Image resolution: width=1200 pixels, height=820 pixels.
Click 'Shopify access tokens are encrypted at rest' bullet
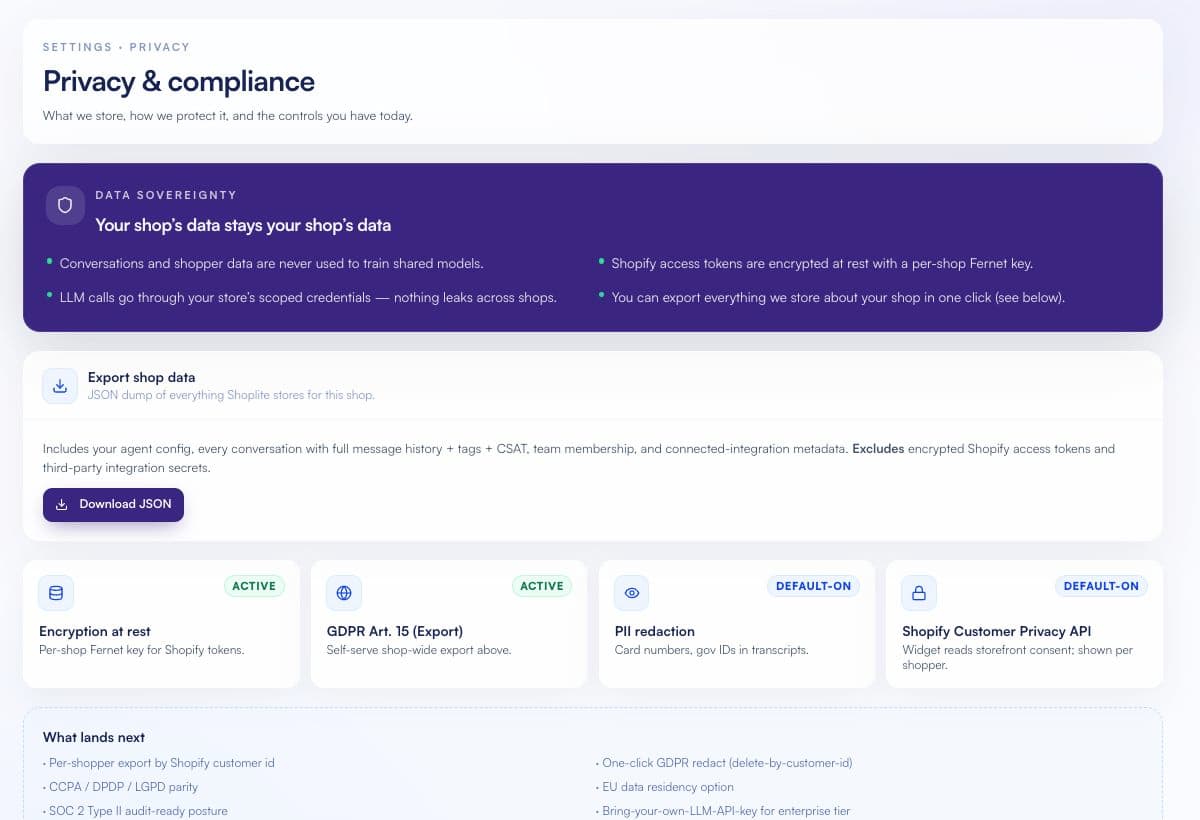point(822,264)
